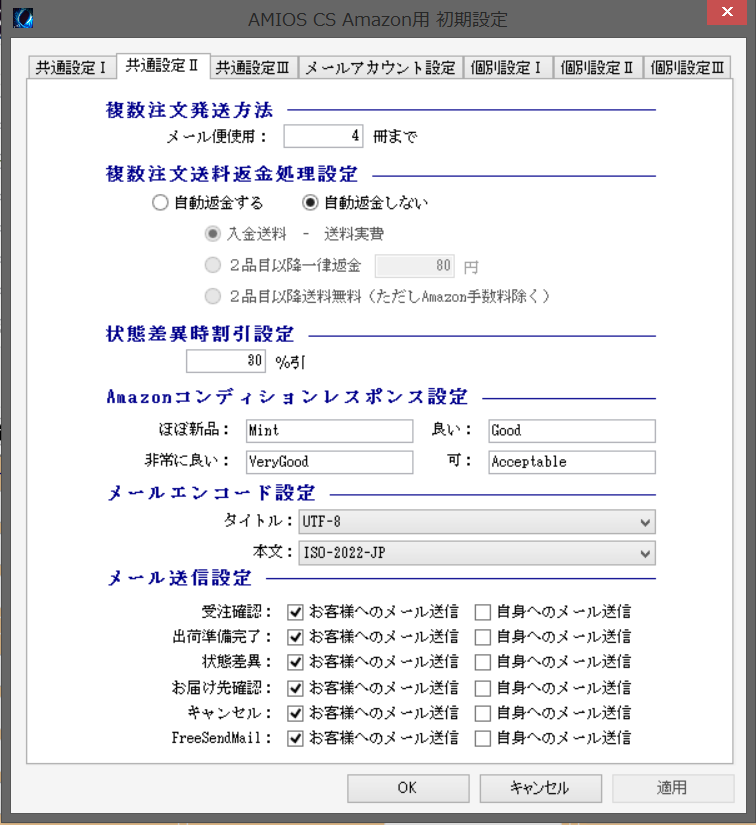The image size is (756, 825).
Task: Click the AMIOS app icon in the title bar
Action: coord(23,18)
